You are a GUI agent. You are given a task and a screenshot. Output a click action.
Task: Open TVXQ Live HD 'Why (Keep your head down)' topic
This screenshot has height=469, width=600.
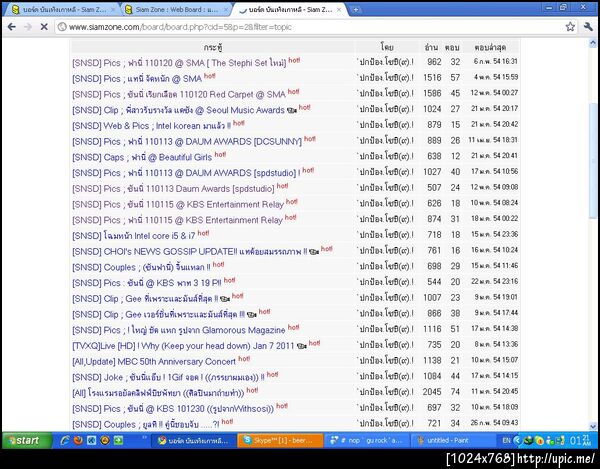click(183, 346)
